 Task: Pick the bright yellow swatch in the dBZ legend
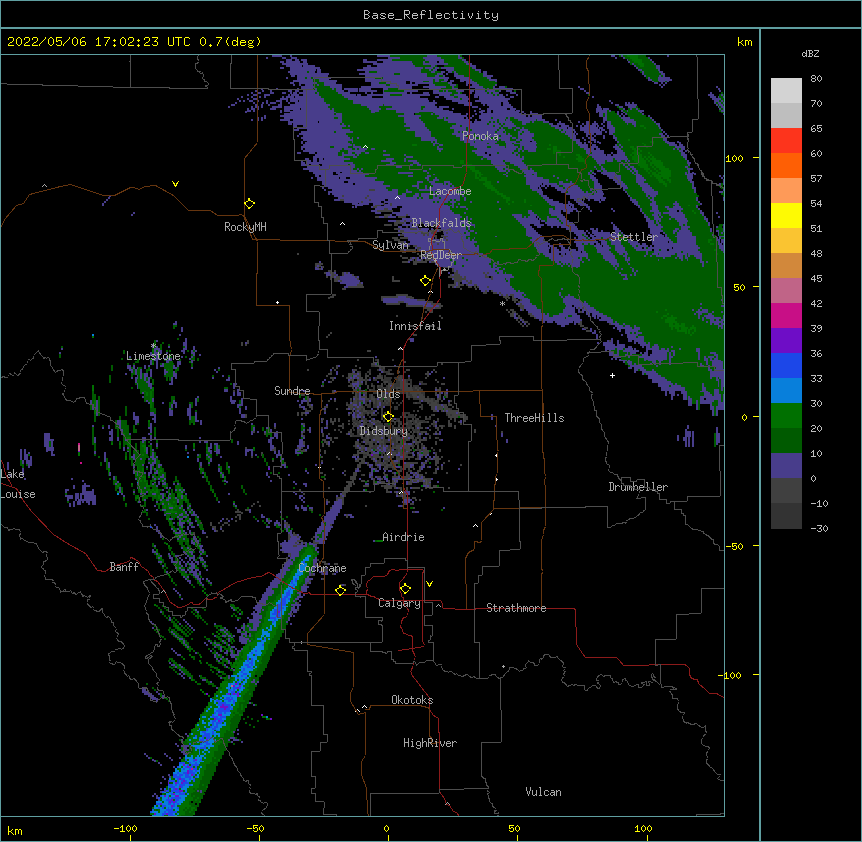tap(786, 215)
